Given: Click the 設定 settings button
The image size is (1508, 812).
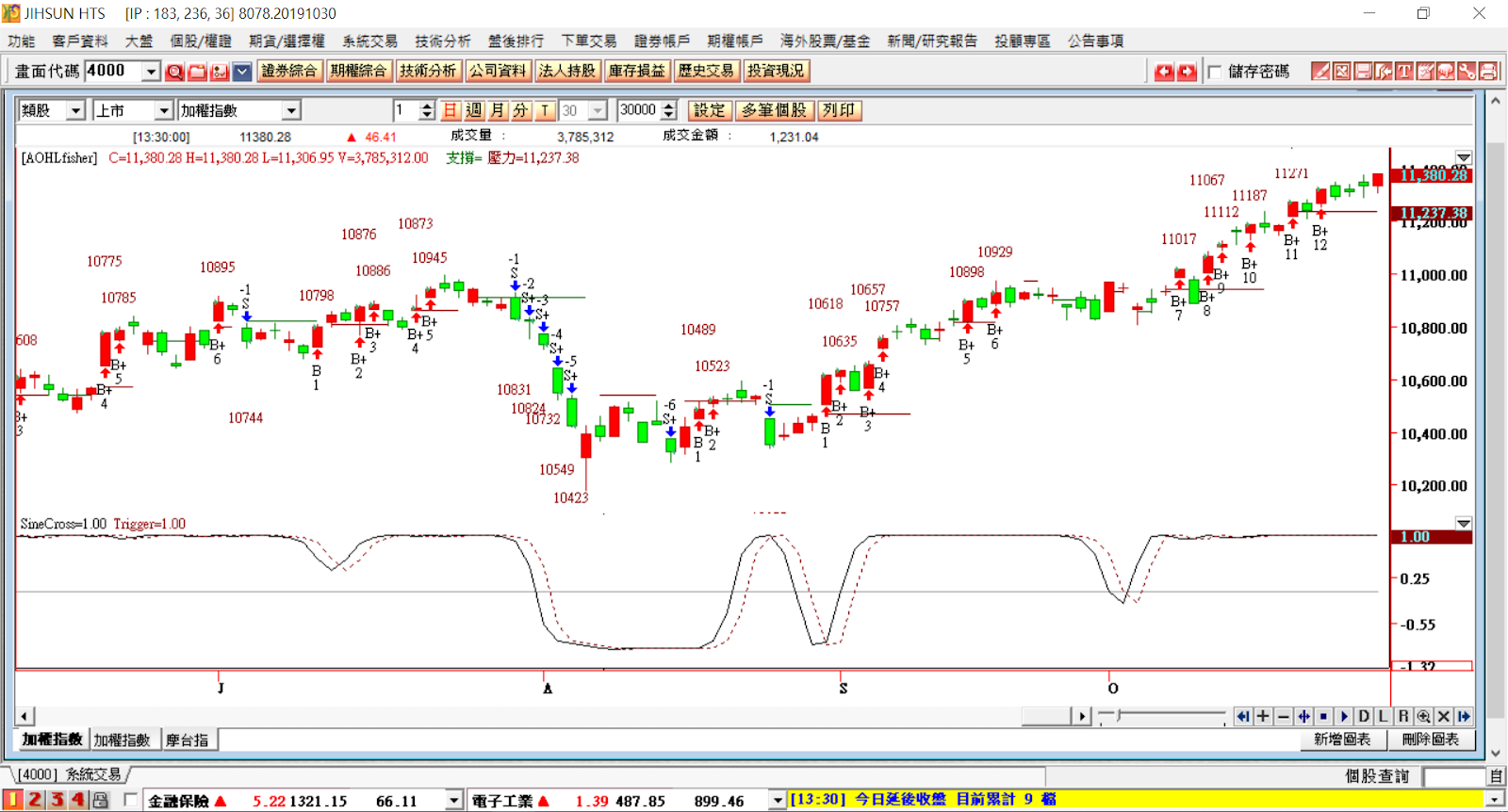Looking at the screenshot, I should [710, 110].
